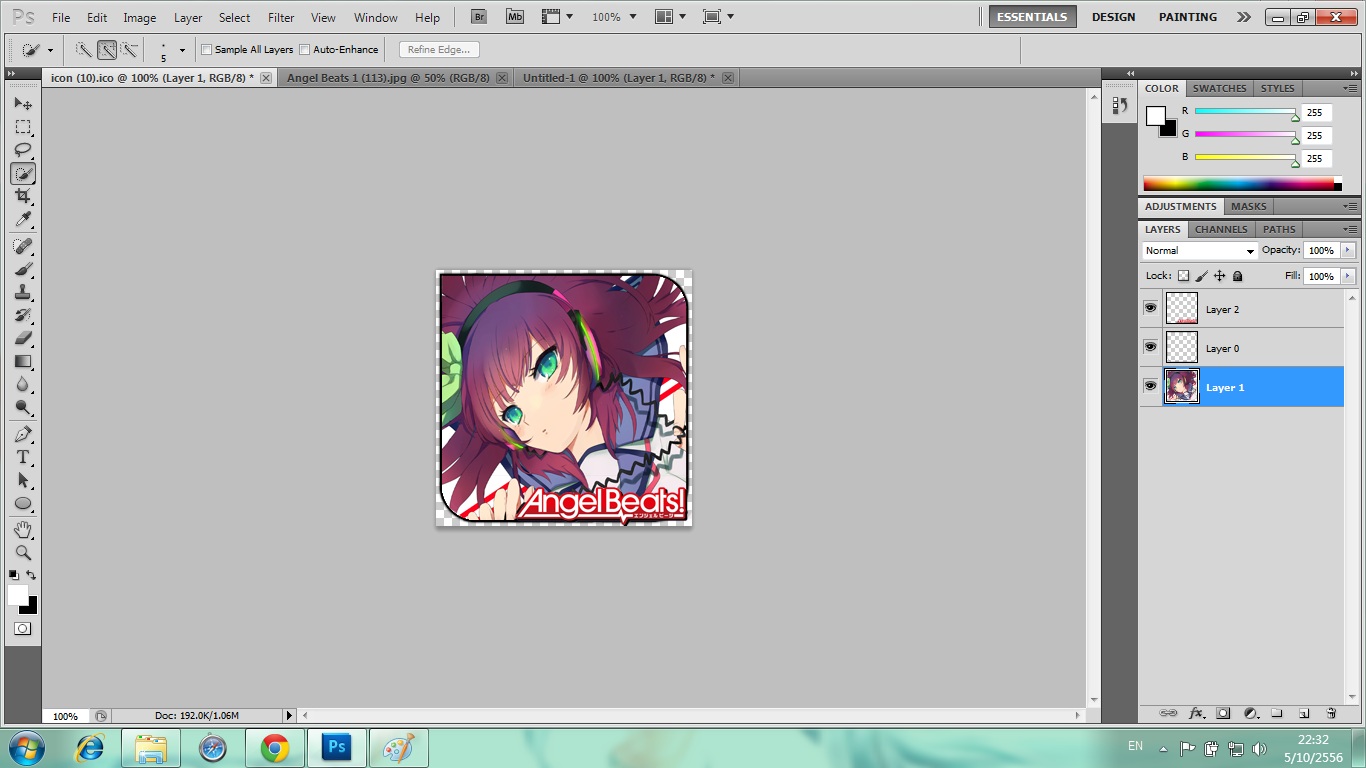Open Opacity slider arrow
Viewport: 1366px width, 768px height.
1348,250
